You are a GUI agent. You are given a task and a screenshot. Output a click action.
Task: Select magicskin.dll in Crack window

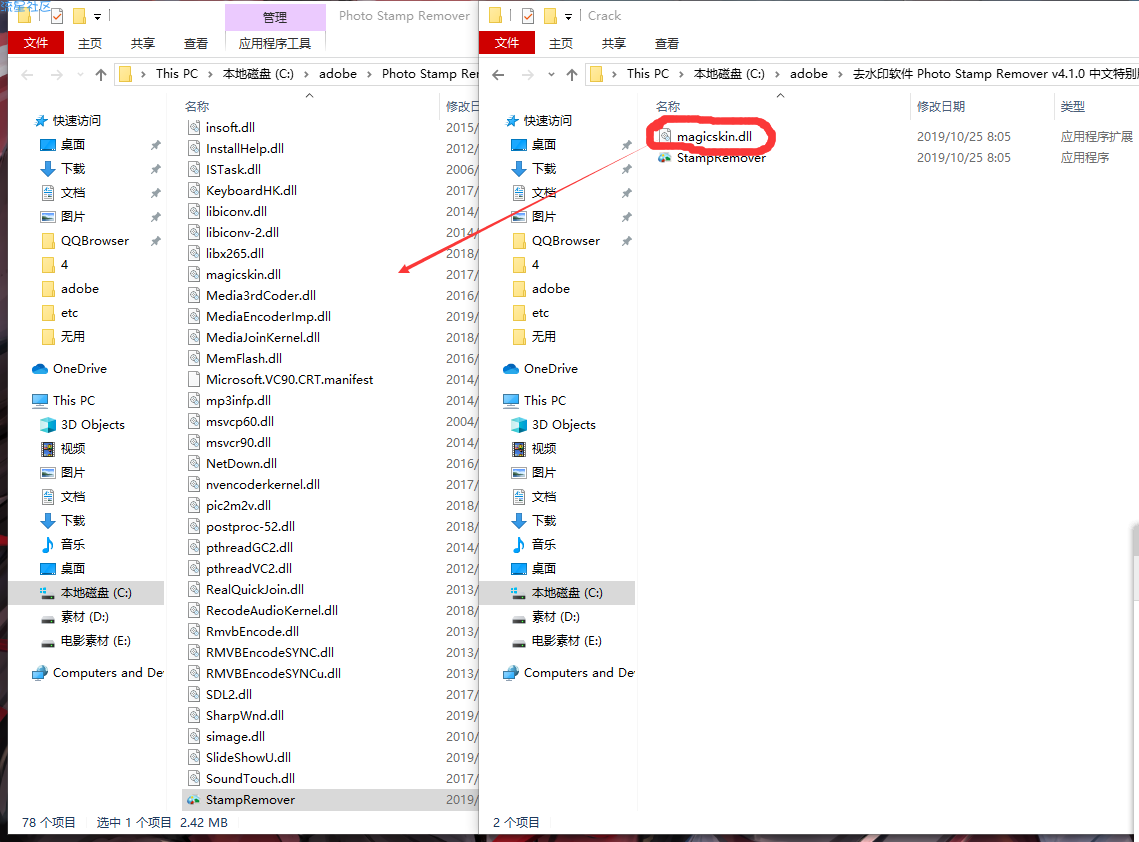coord(714,137)
